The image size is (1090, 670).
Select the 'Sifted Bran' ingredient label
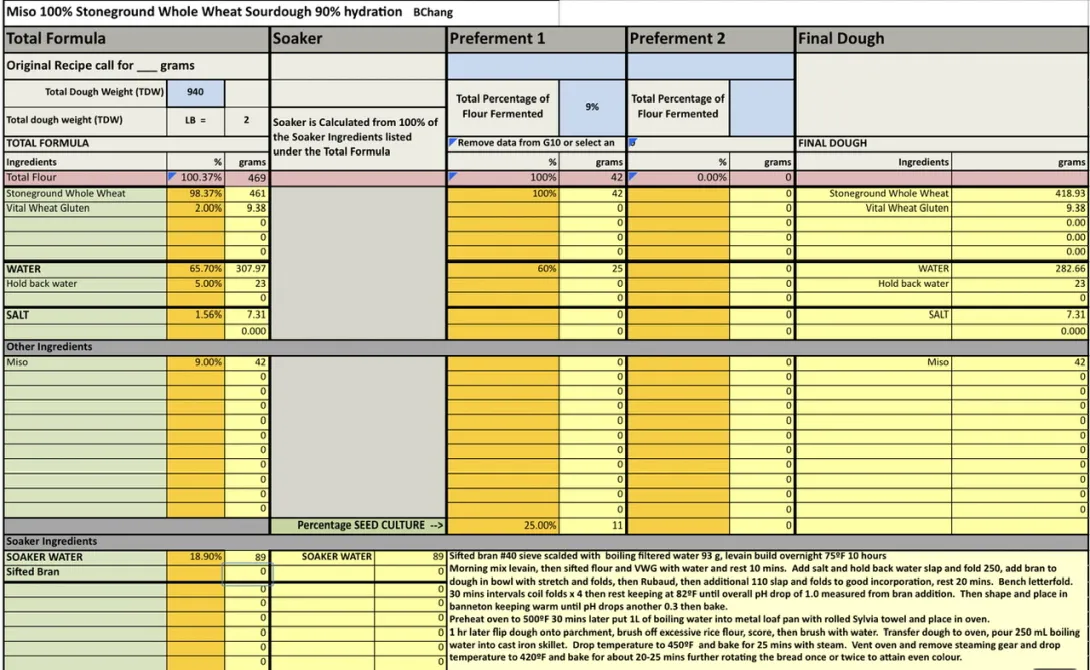[86, 572]
